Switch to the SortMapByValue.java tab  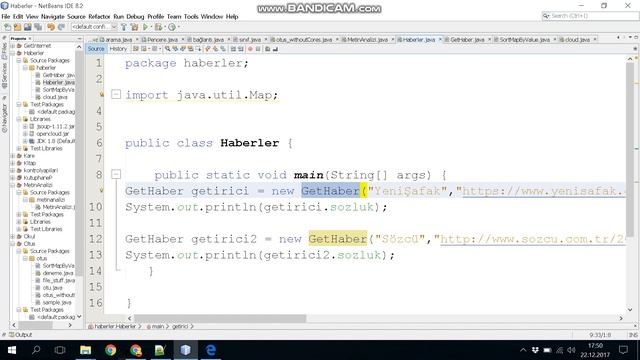(x=524, y=40)
